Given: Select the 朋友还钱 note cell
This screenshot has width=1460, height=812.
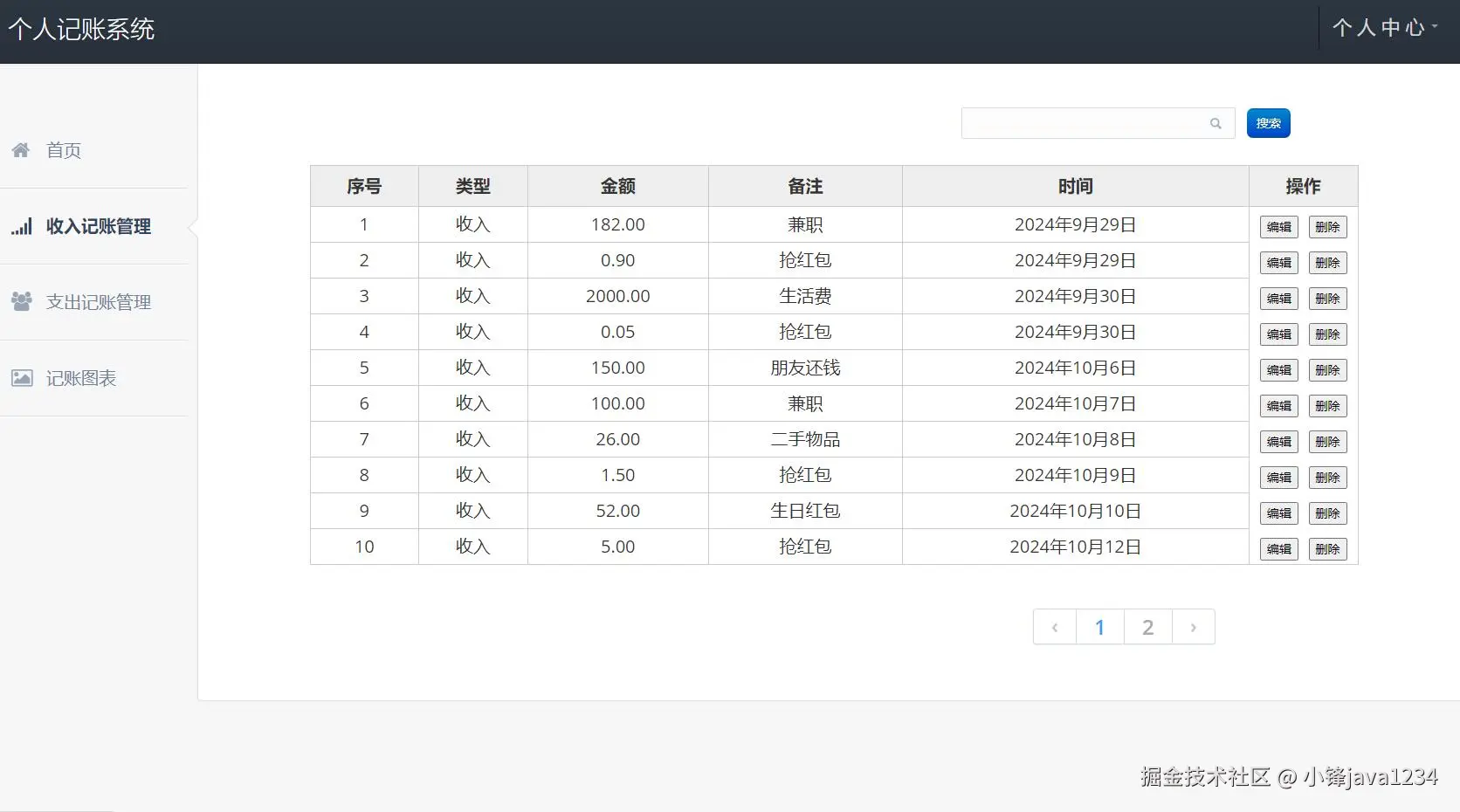Looking at the screenshot, I should [805, 368].
